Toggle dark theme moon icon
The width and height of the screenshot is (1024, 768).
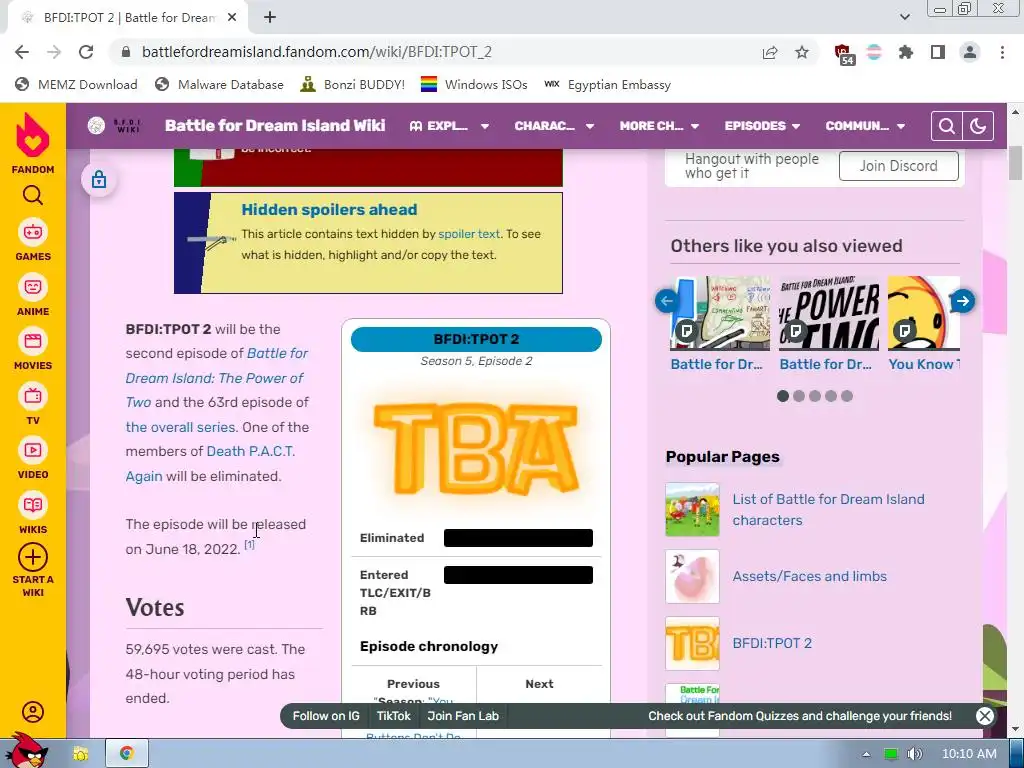[x=978, y=126]
